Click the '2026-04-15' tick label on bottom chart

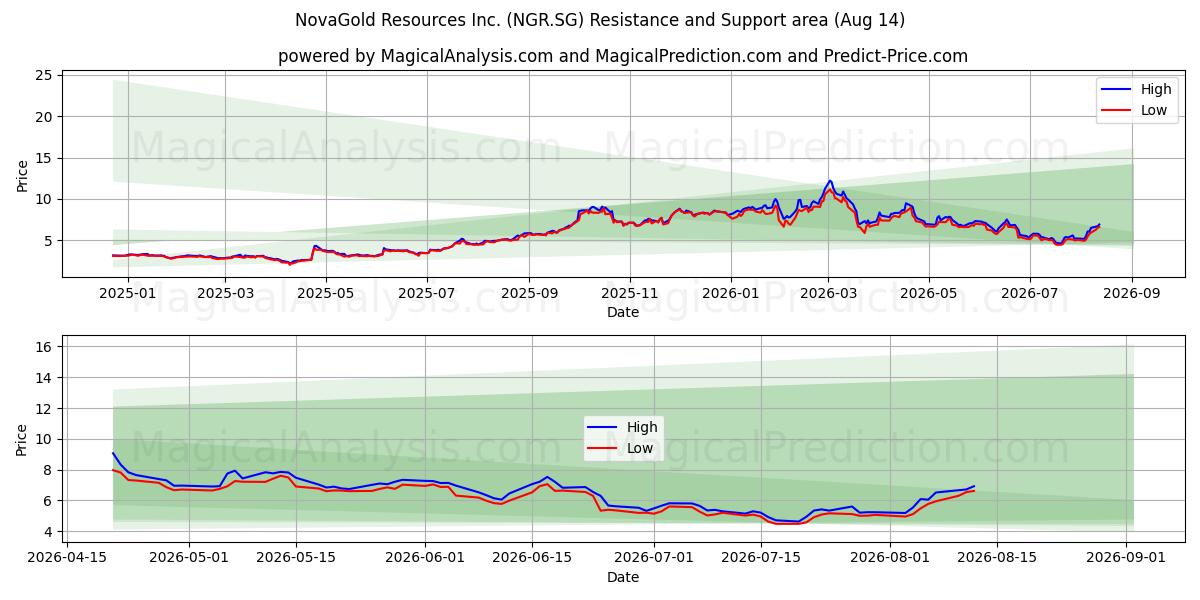[x=66, y=559]
